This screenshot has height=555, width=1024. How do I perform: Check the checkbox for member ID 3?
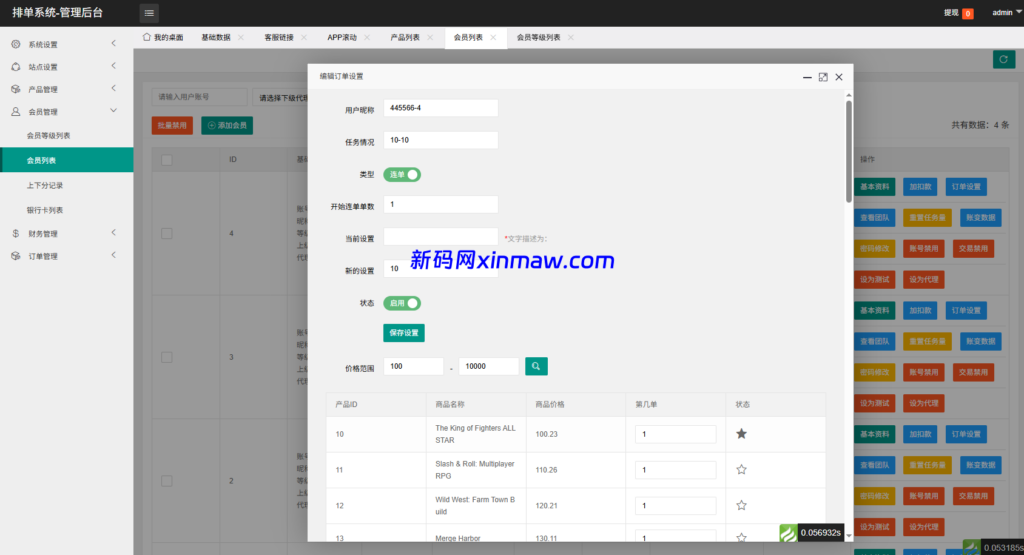point(167,357)
